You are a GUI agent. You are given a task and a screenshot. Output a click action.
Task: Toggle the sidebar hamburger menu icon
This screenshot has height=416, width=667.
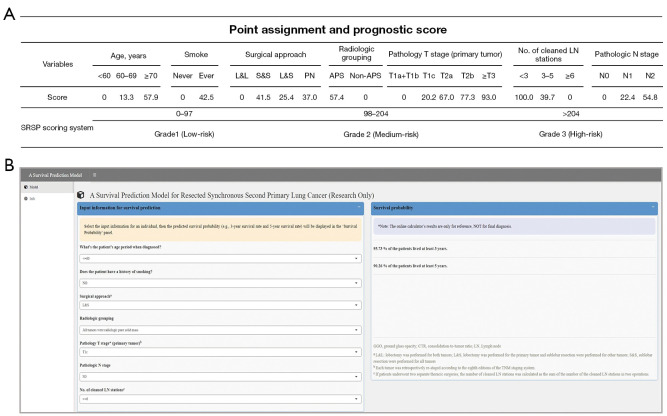pos(94,175)
